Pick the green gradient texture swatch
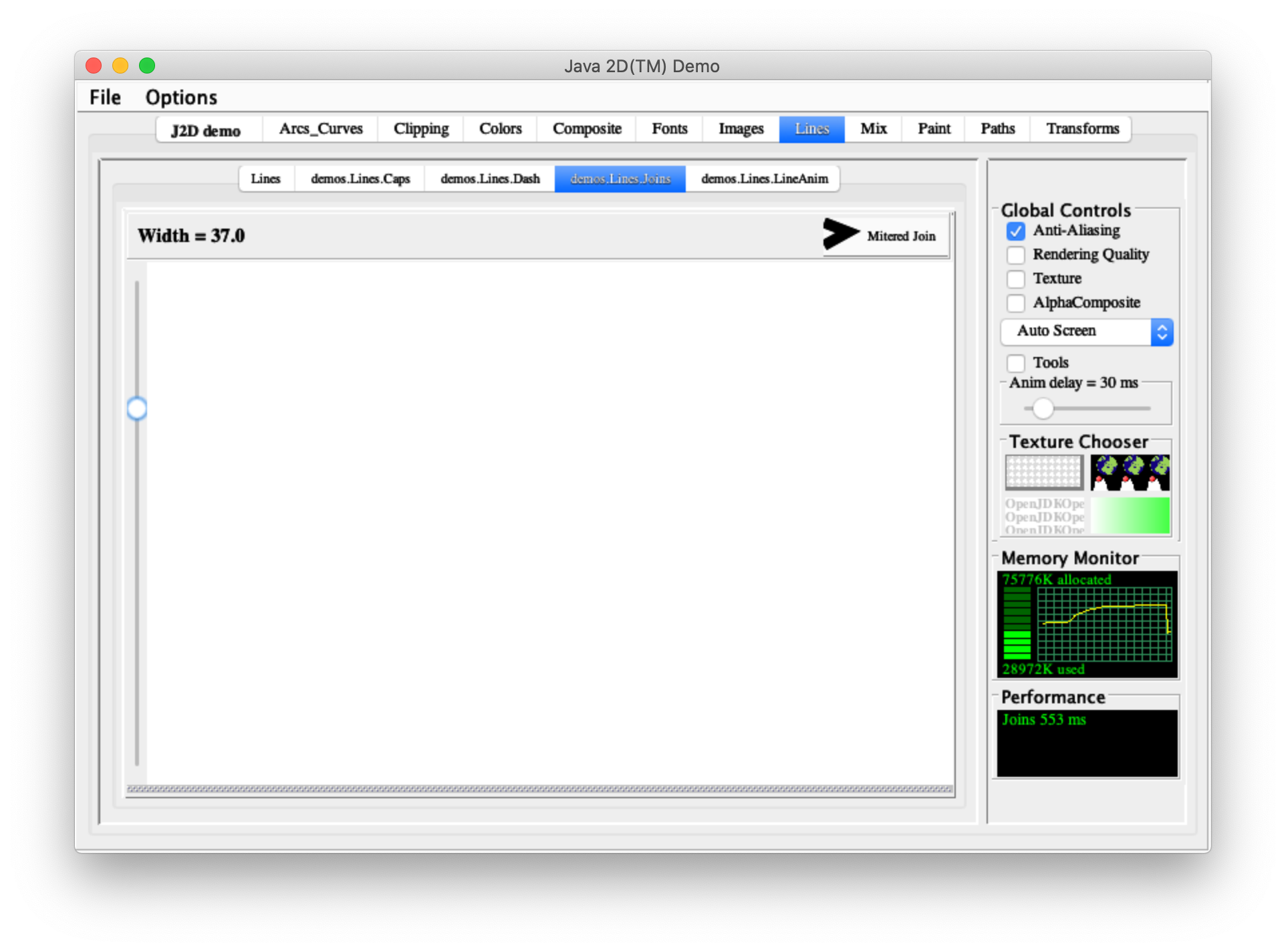The height and width of the screenshot is (952, 1286). [x=1130, y=515]
